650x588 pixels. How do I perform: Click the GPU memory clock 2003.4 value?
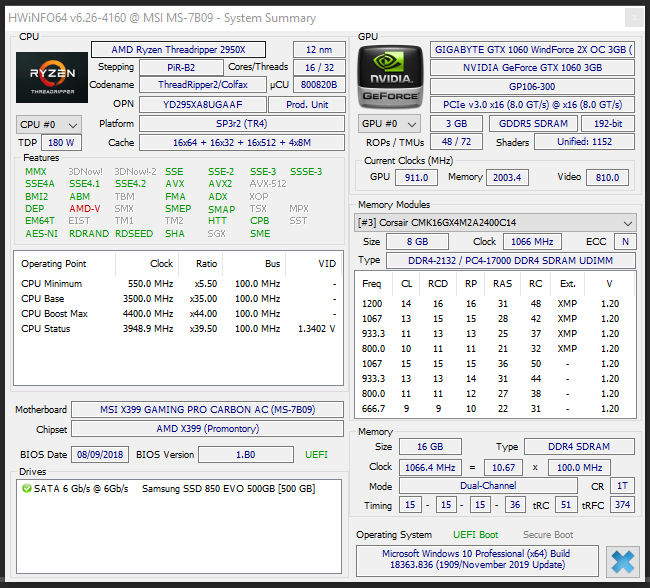(507, 177)
